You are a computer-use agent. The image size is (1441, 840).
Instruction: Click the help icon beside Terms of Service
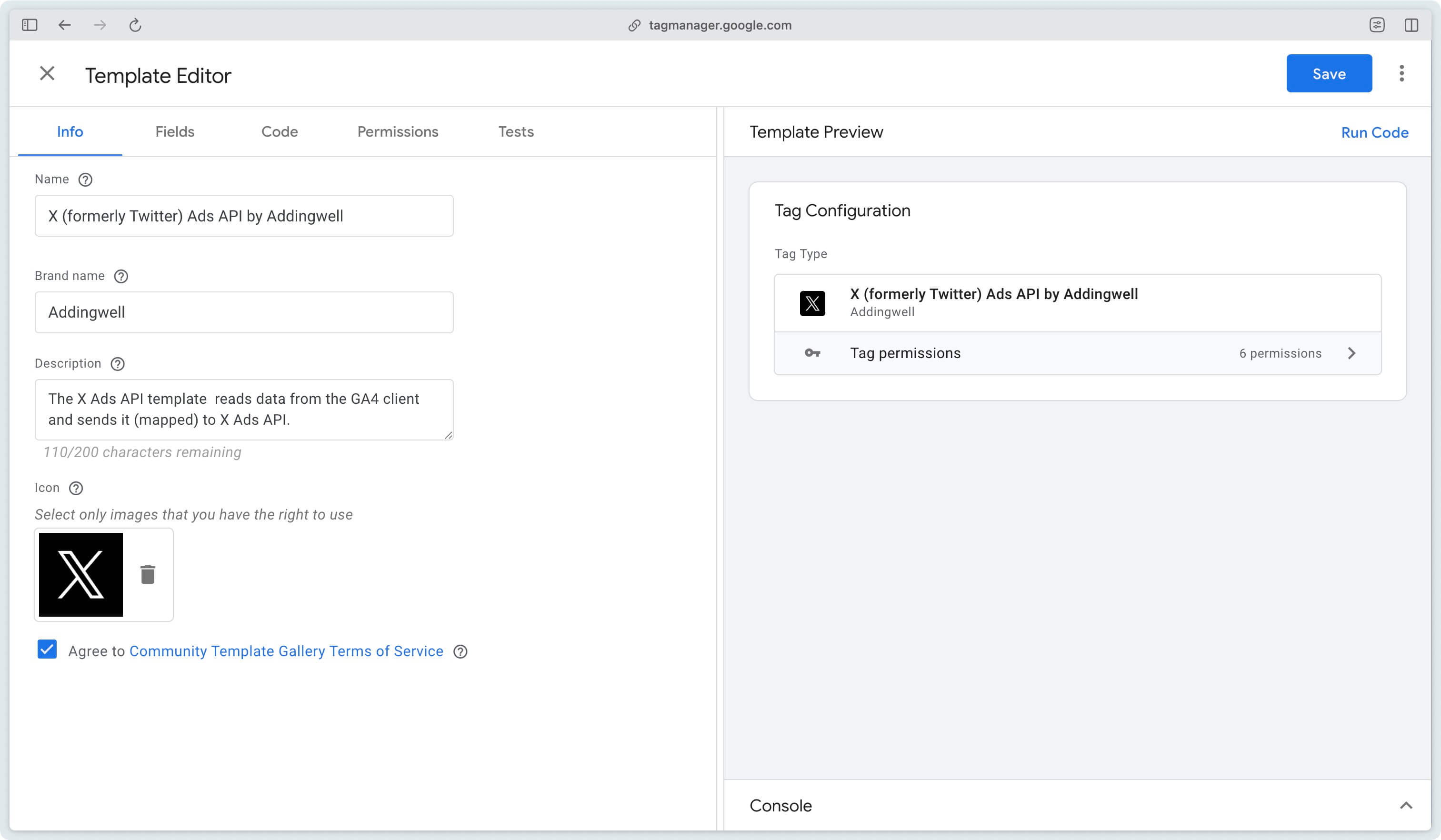(x=460, y=651)
